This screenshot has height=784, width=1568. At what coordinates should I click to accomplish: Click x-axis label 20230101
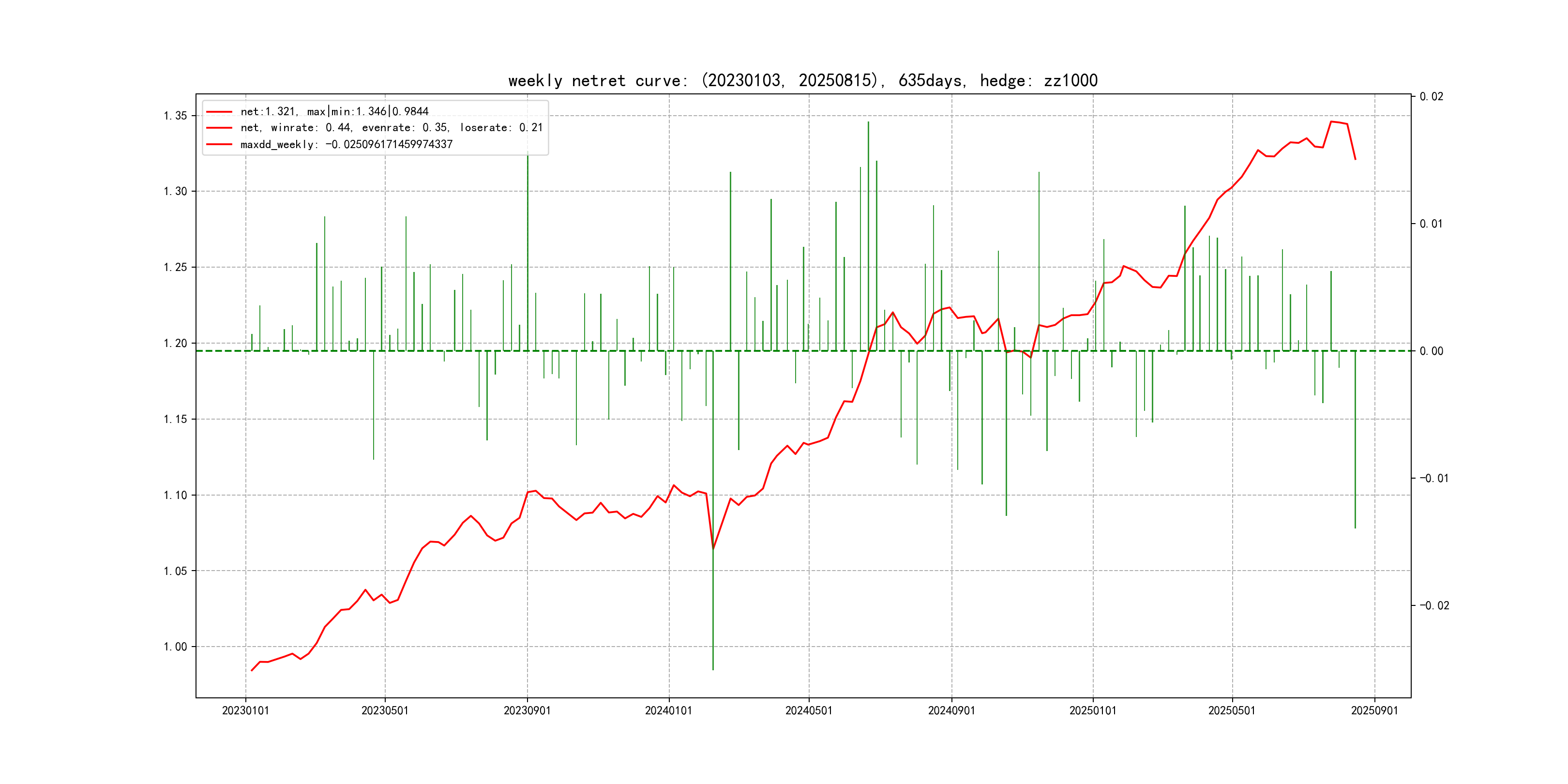(x=245, y=710)
